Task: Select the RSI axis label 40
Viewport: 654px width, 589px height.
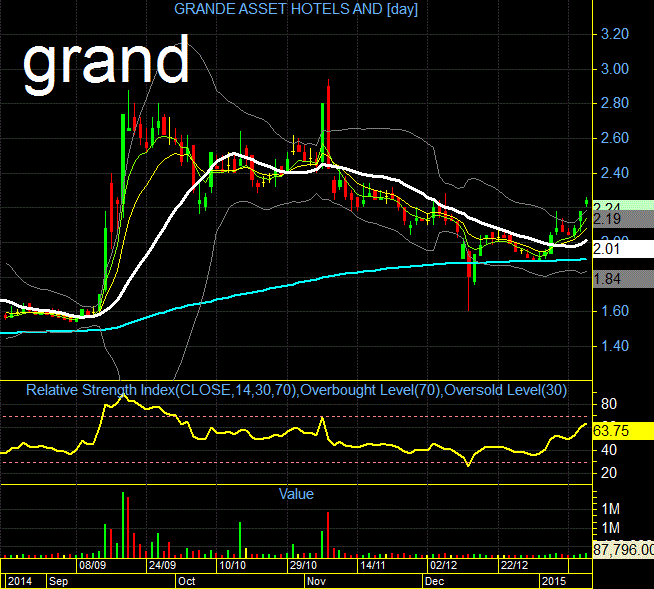Action: point(609,450)
